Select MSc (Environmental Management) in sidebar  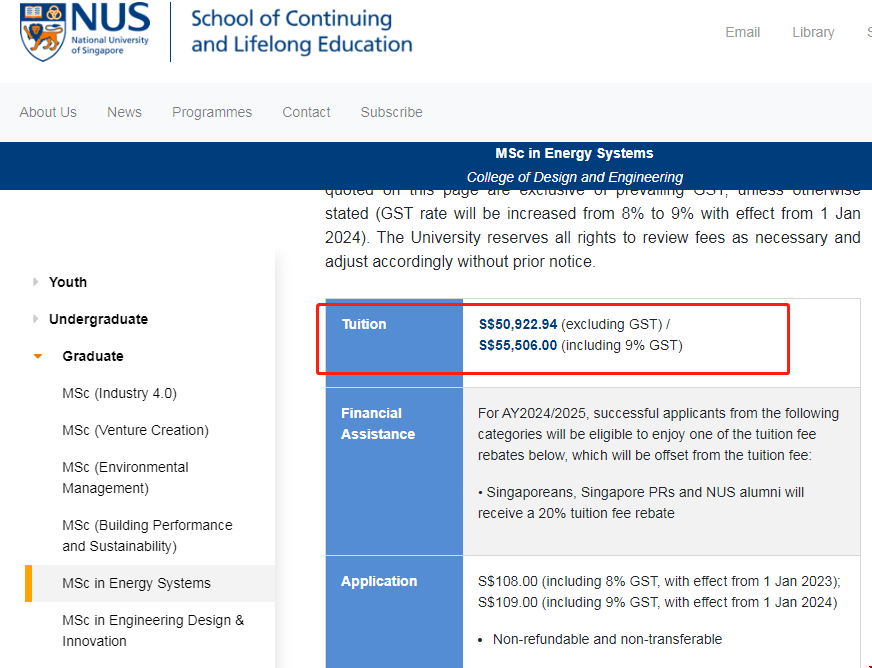click(x=125, y=477)
